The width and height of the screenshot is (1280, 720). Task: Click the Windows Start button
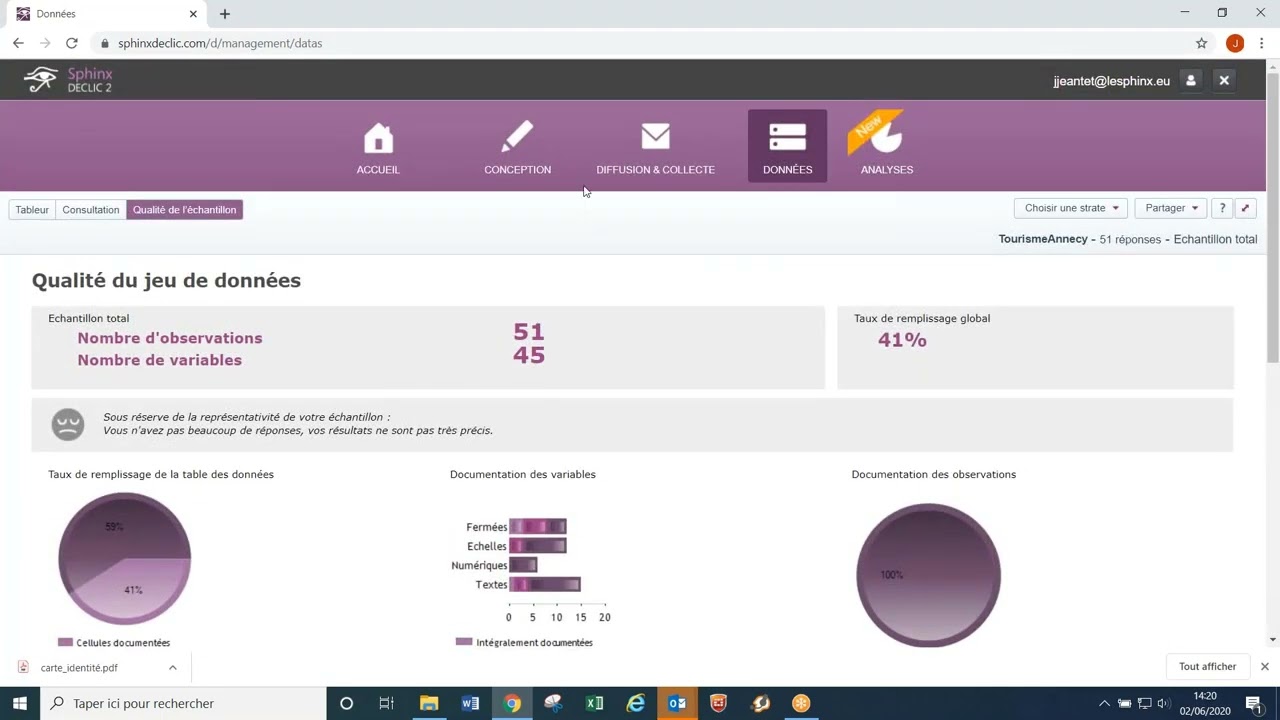pos(19,703)
